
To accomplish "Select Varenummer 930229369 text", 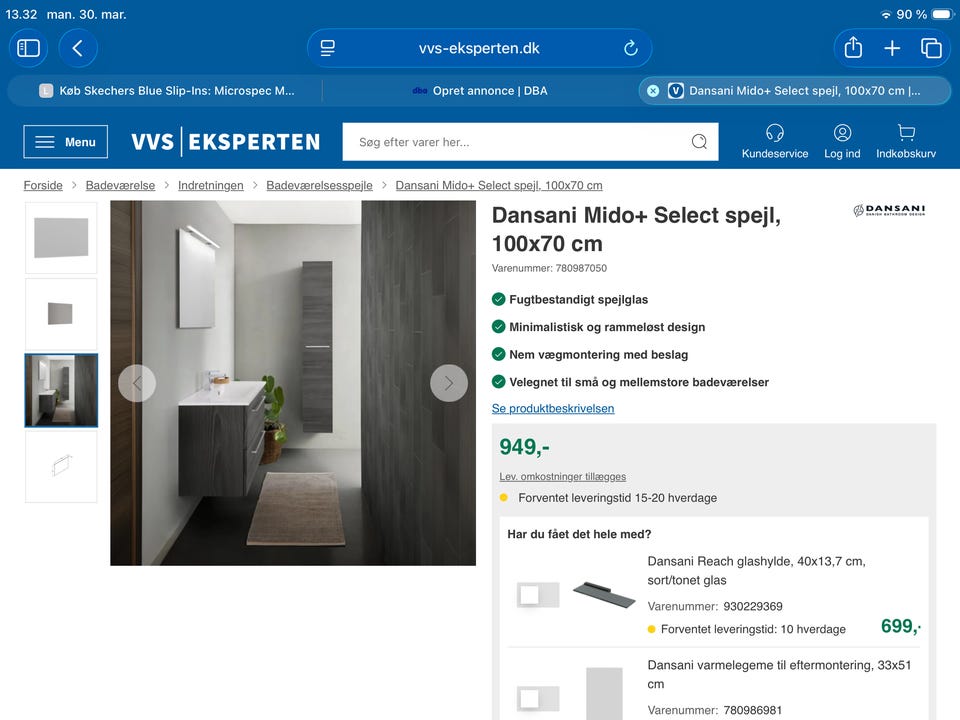I will [715, 606].
